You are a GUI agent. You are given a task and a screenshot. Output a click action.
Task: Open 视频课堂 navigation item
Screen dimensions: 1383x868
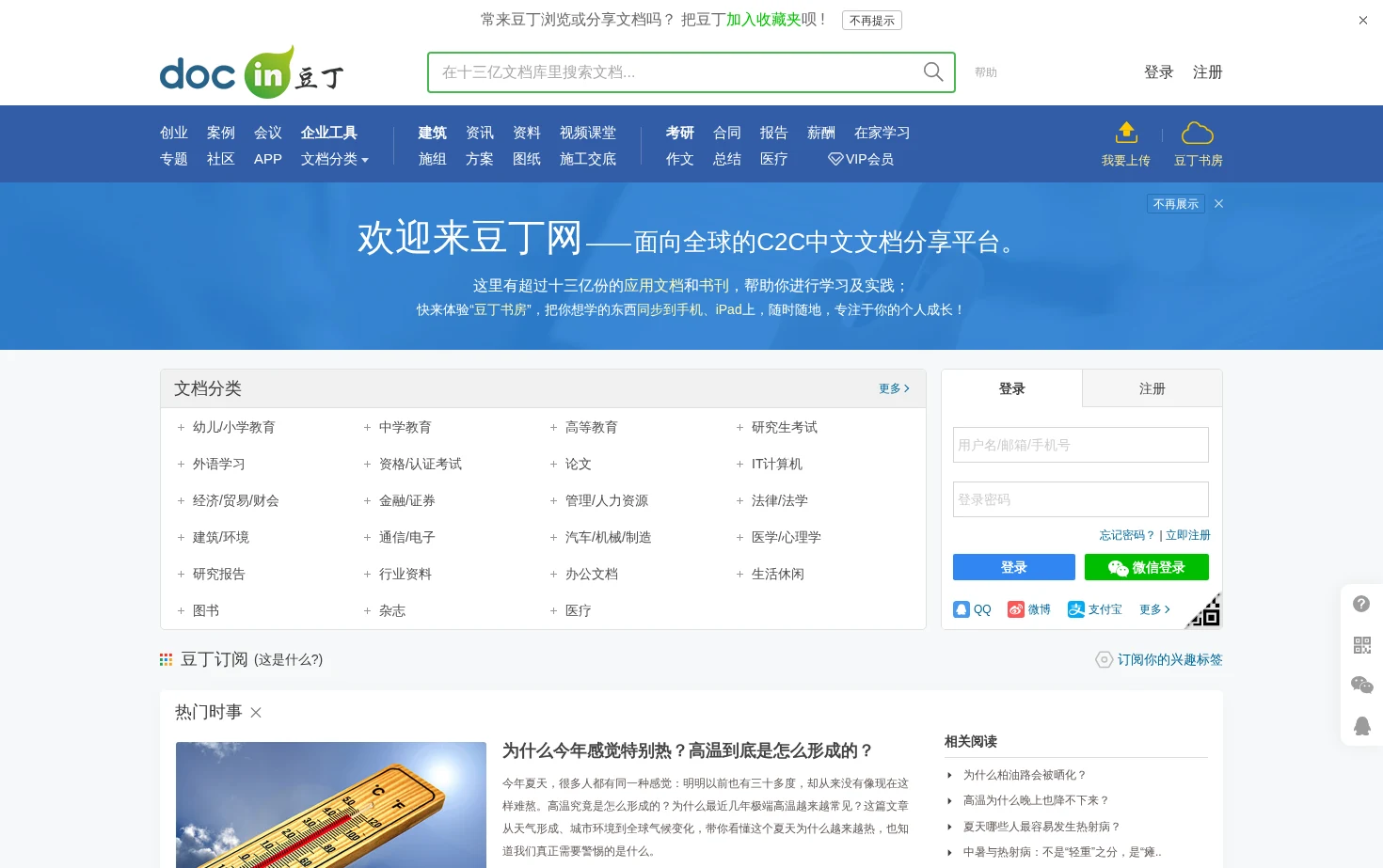click(x=588, y=133)
